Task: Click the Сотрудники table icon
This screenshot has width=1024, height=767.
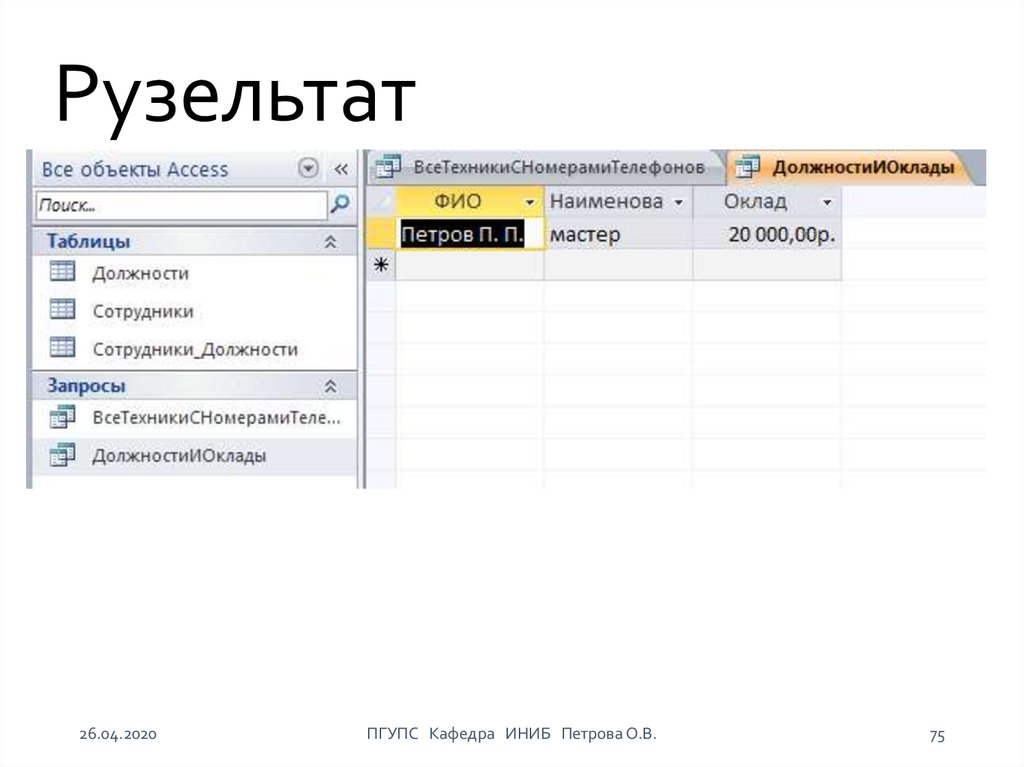Action: coord(63,310)
